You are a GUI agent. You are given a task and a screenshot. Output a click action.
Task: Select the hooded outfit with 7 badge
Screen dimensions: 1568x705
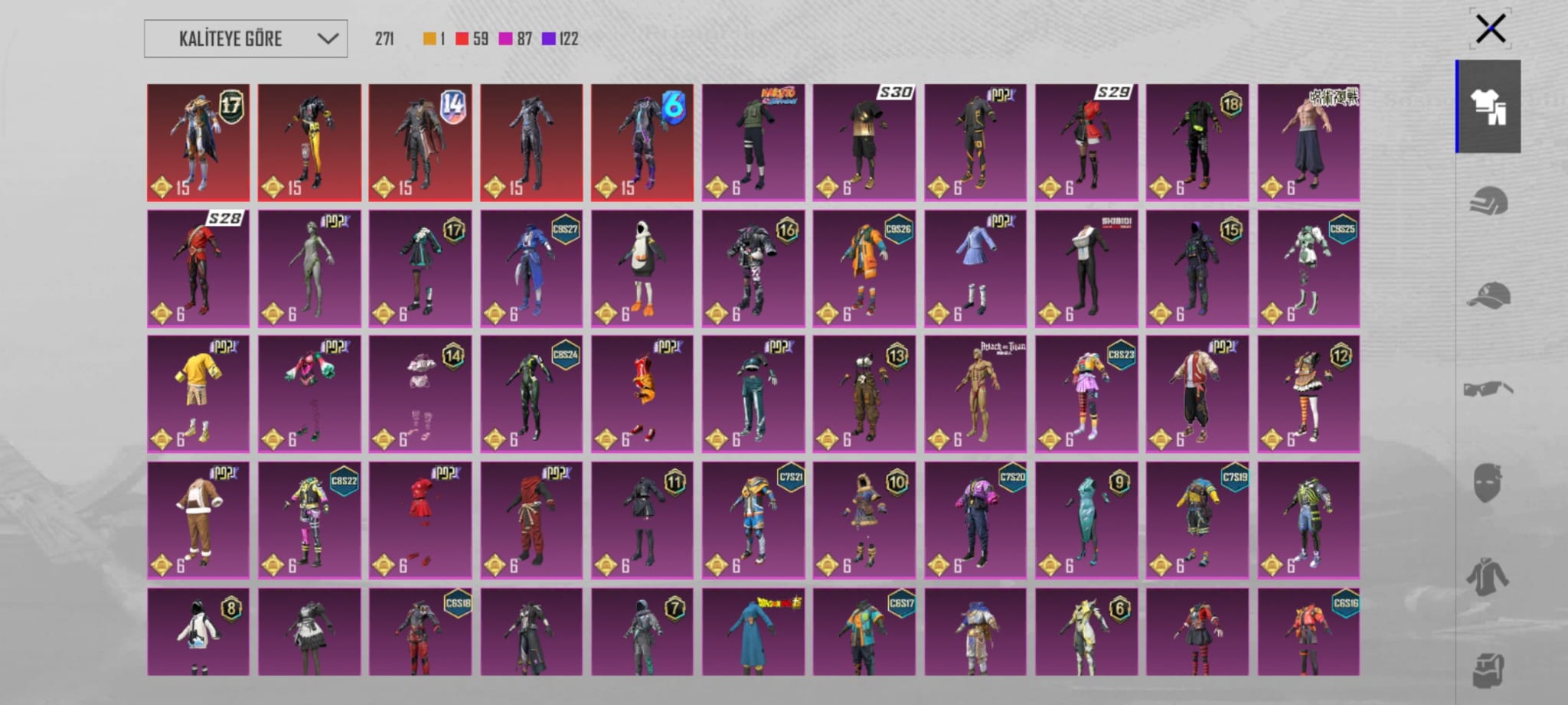point(642,632)
